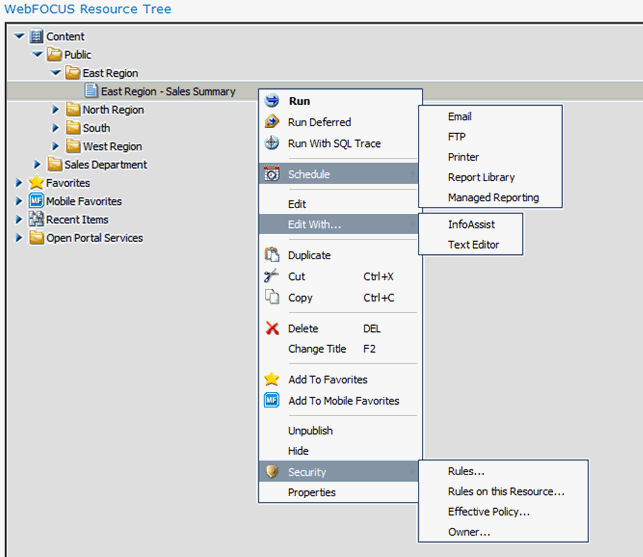Open the Schedule submenu entry
This screenshot has height=557, width=643.
339,174
